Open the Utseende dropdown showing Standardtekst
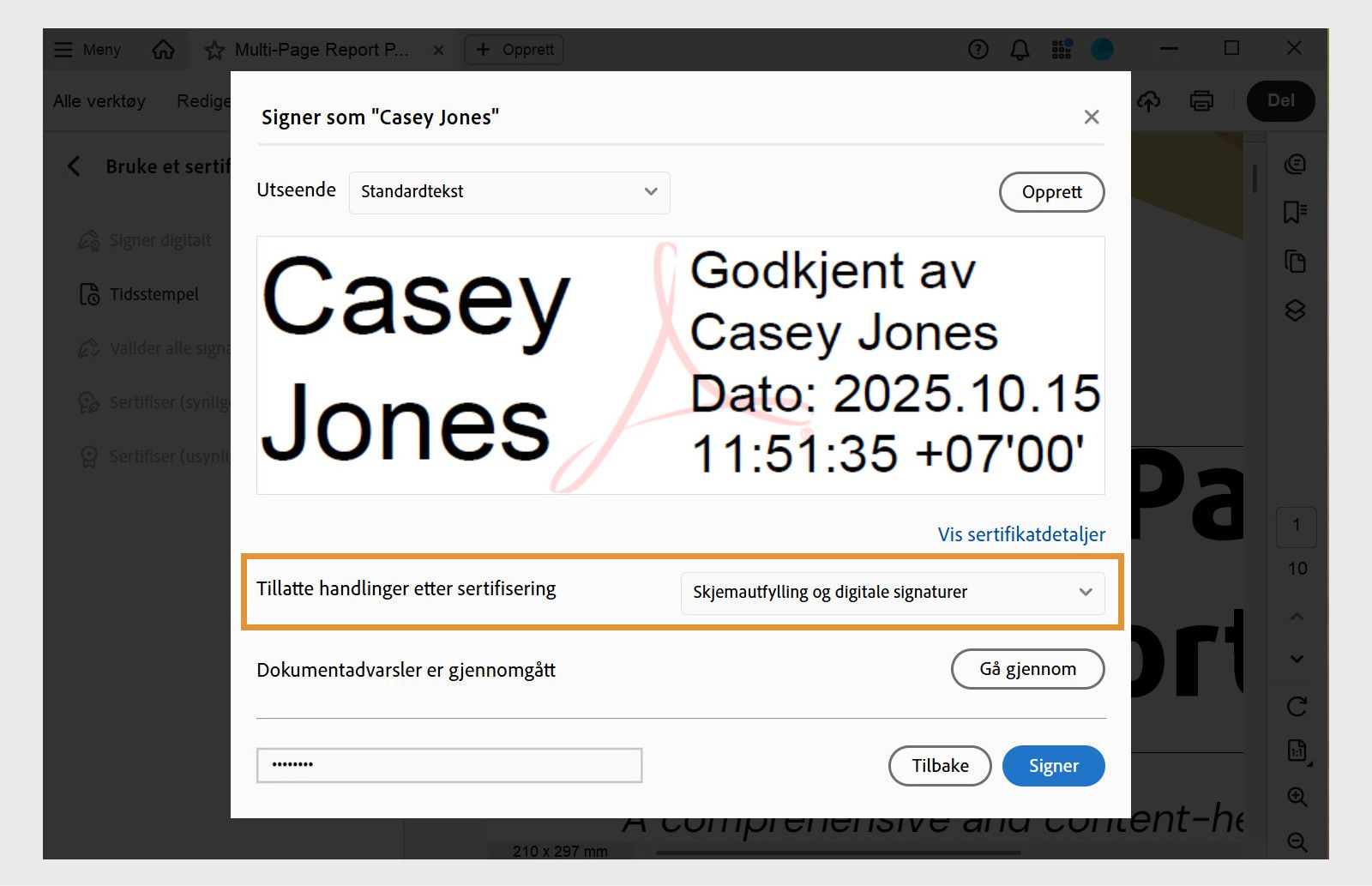This screenshot has height=886, width=1372. point(509,192)
